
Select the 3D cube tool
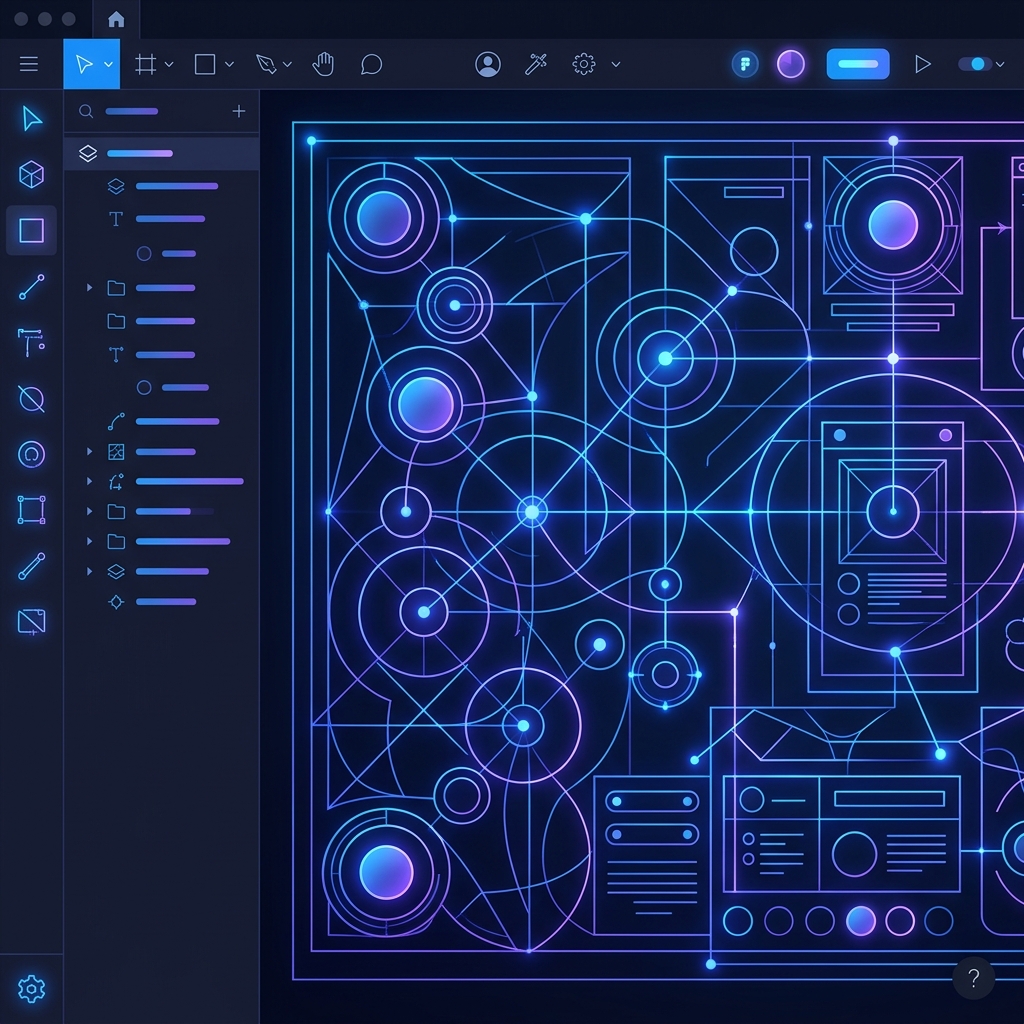click(31, 174)
